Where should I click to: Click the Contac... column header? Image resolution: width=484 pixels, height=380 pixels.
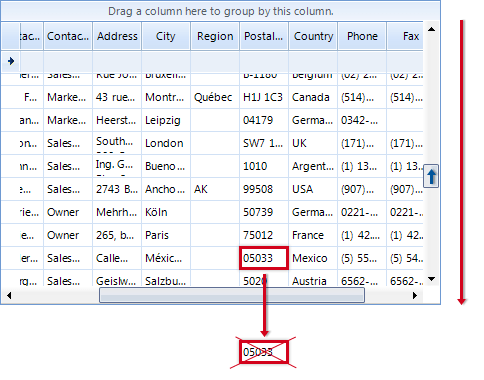pos(68,36)
